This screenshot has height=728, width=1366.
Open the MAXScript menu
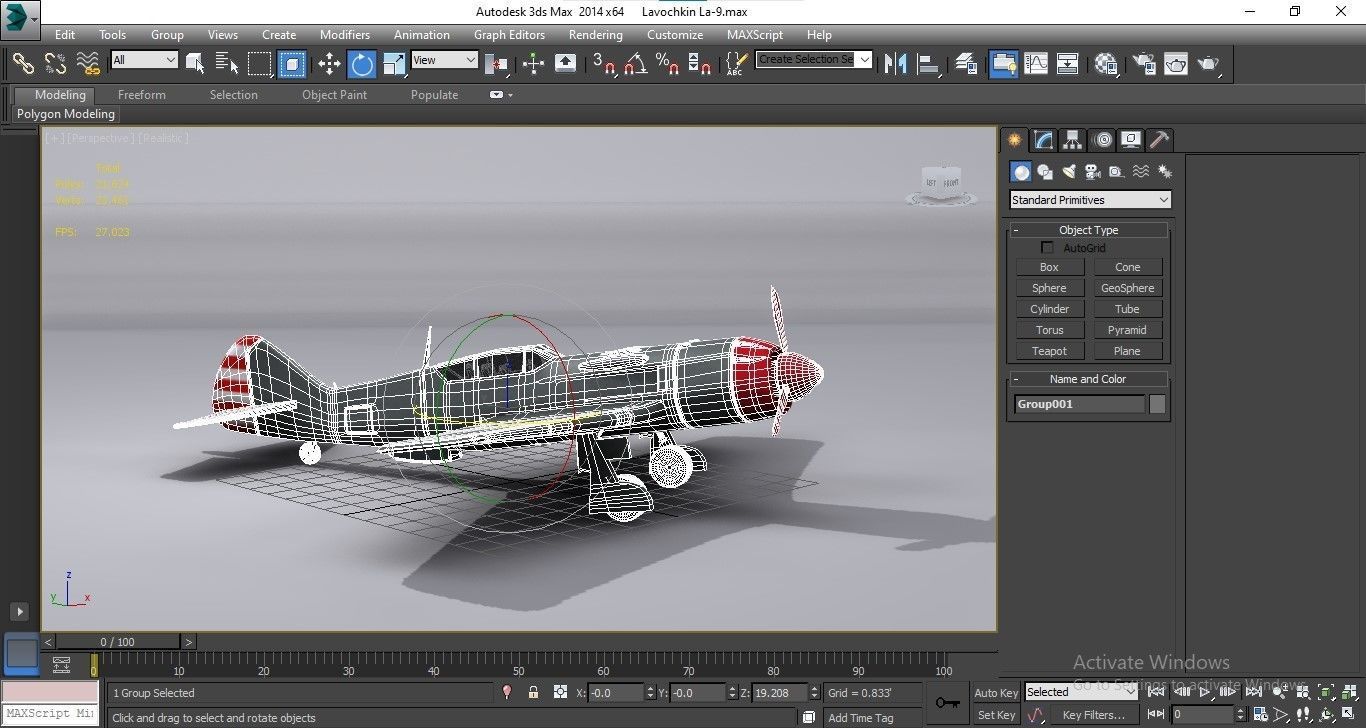[x=754, y=34]
